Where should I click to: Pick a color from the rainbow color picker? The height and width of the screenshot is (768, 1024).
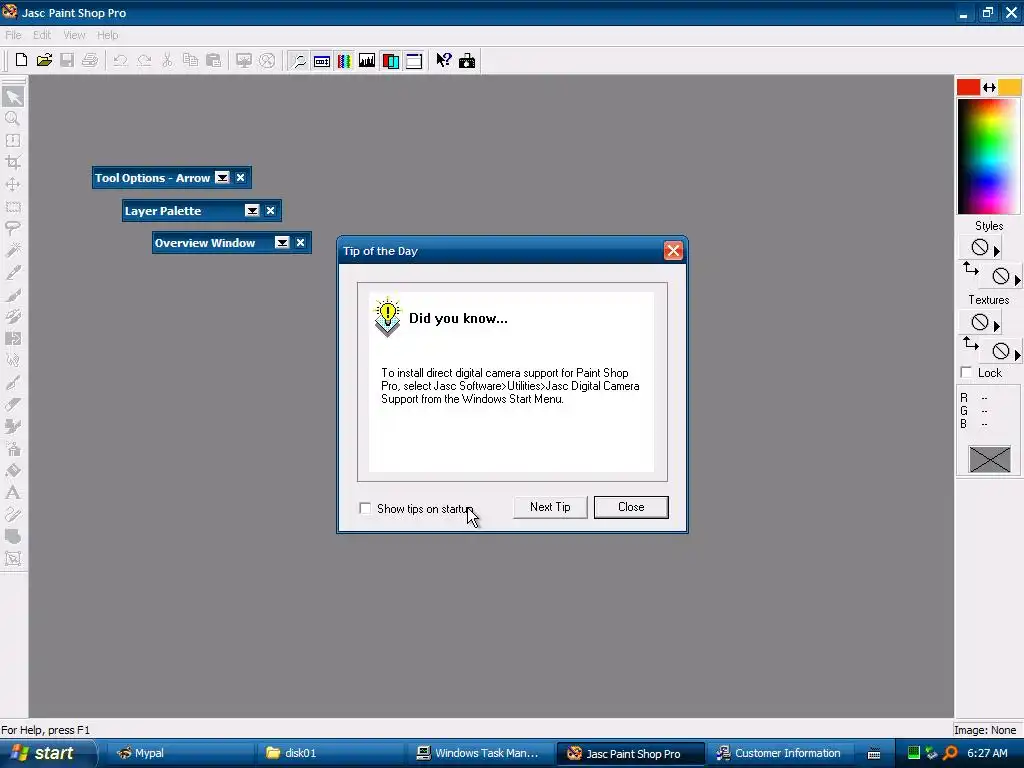(988, 156)
